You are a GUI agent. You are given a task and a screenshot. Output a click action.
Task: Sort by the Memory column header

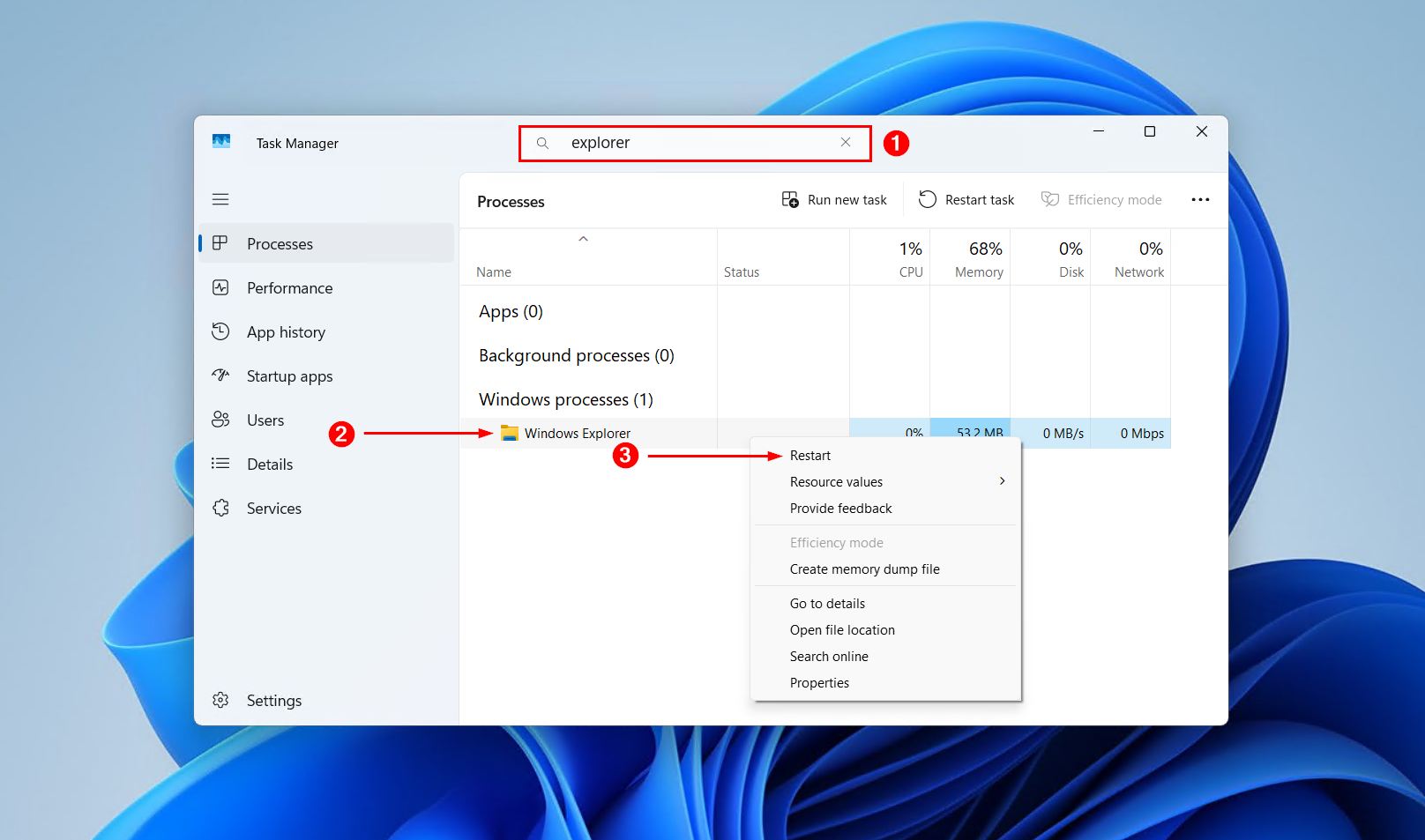(970, 257)
